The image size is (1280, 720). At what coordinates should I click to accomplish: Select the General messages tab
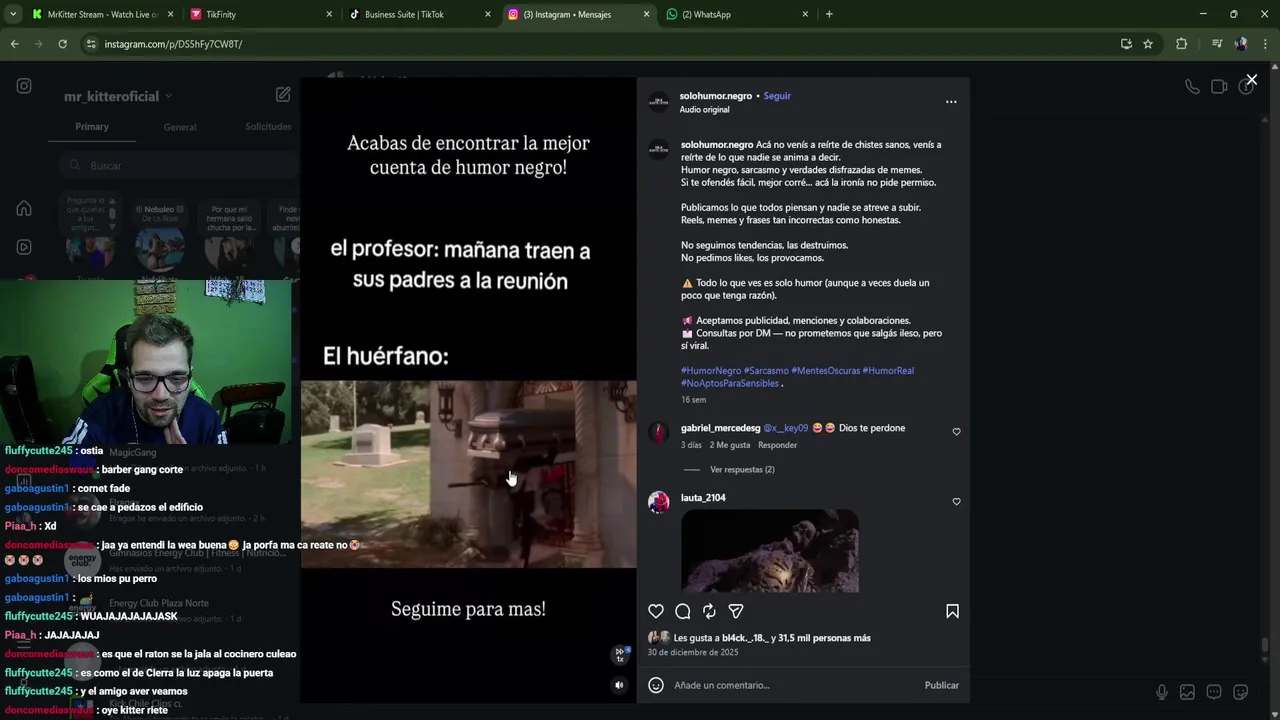point(180,127)
